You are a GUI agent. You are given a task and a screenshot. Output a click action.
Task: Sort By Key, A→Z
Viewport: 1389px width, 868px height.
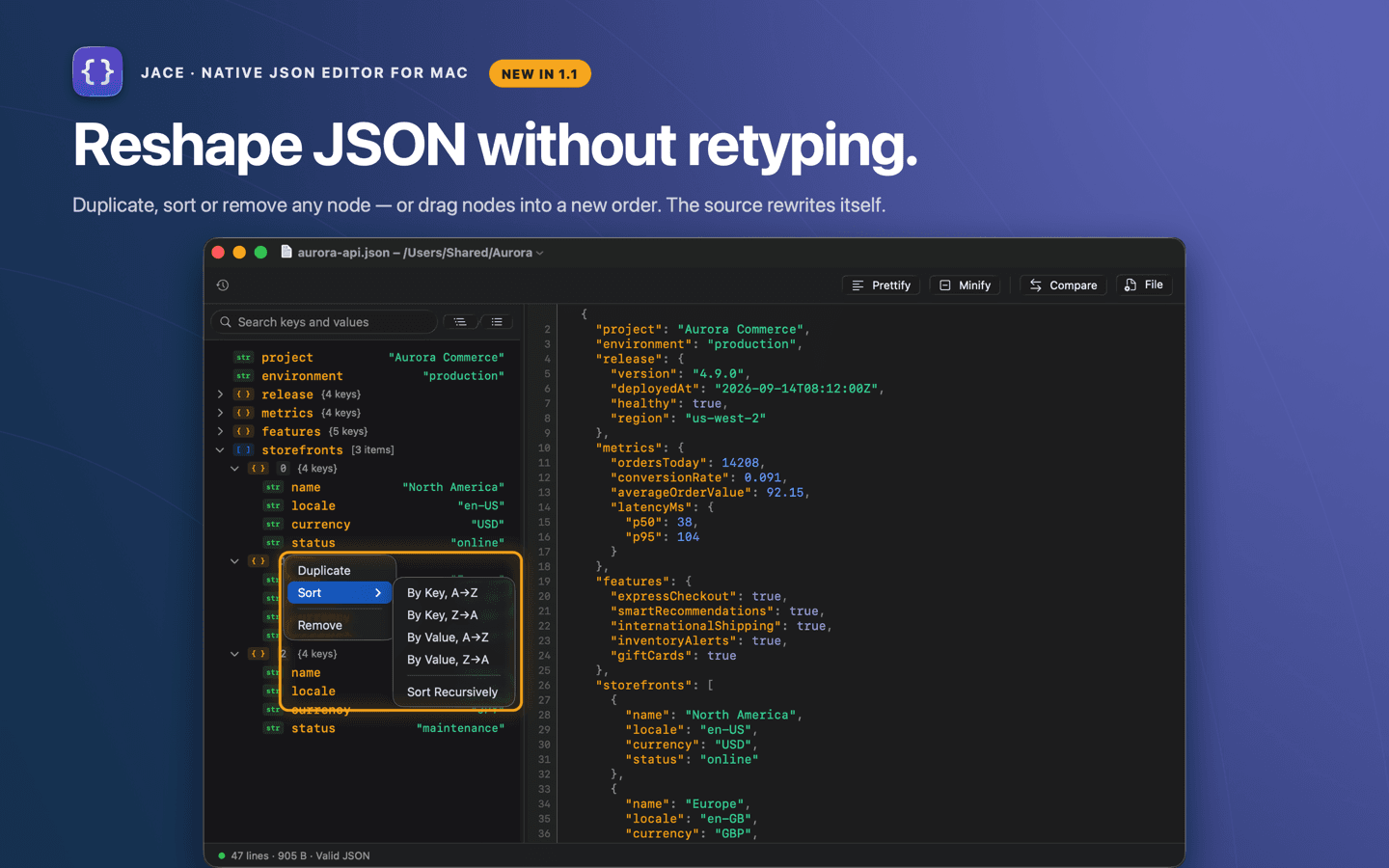tap(453, 593)
